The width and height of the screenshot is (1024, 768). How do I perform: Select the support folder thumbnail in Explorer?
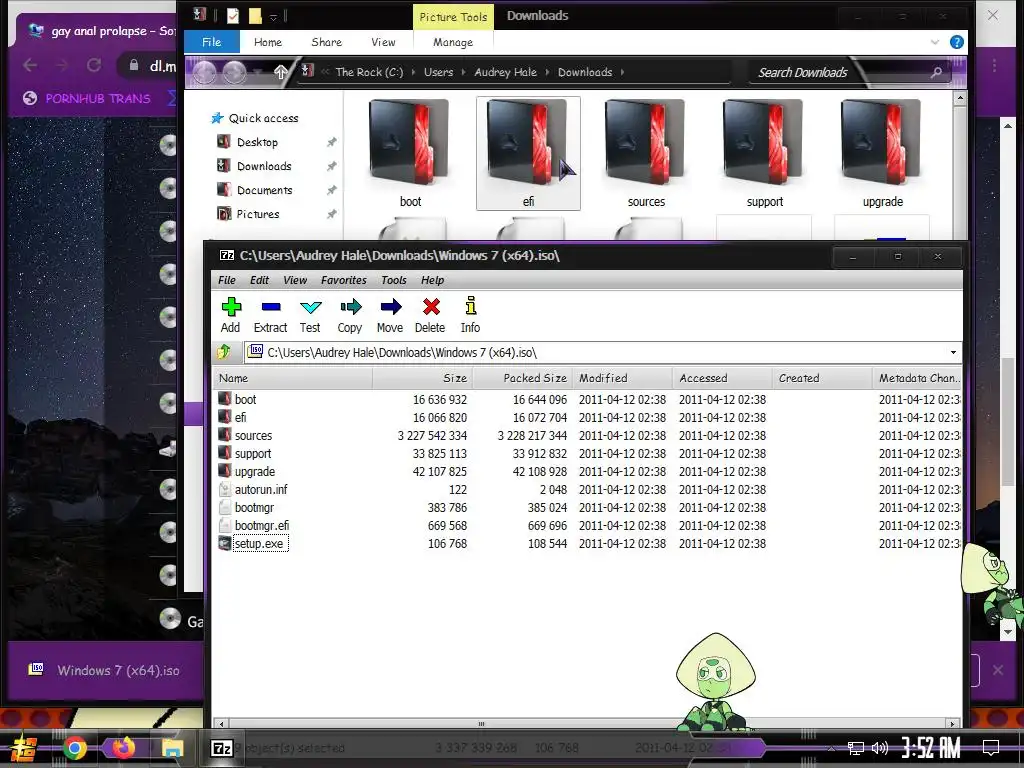tap(765, 153)
